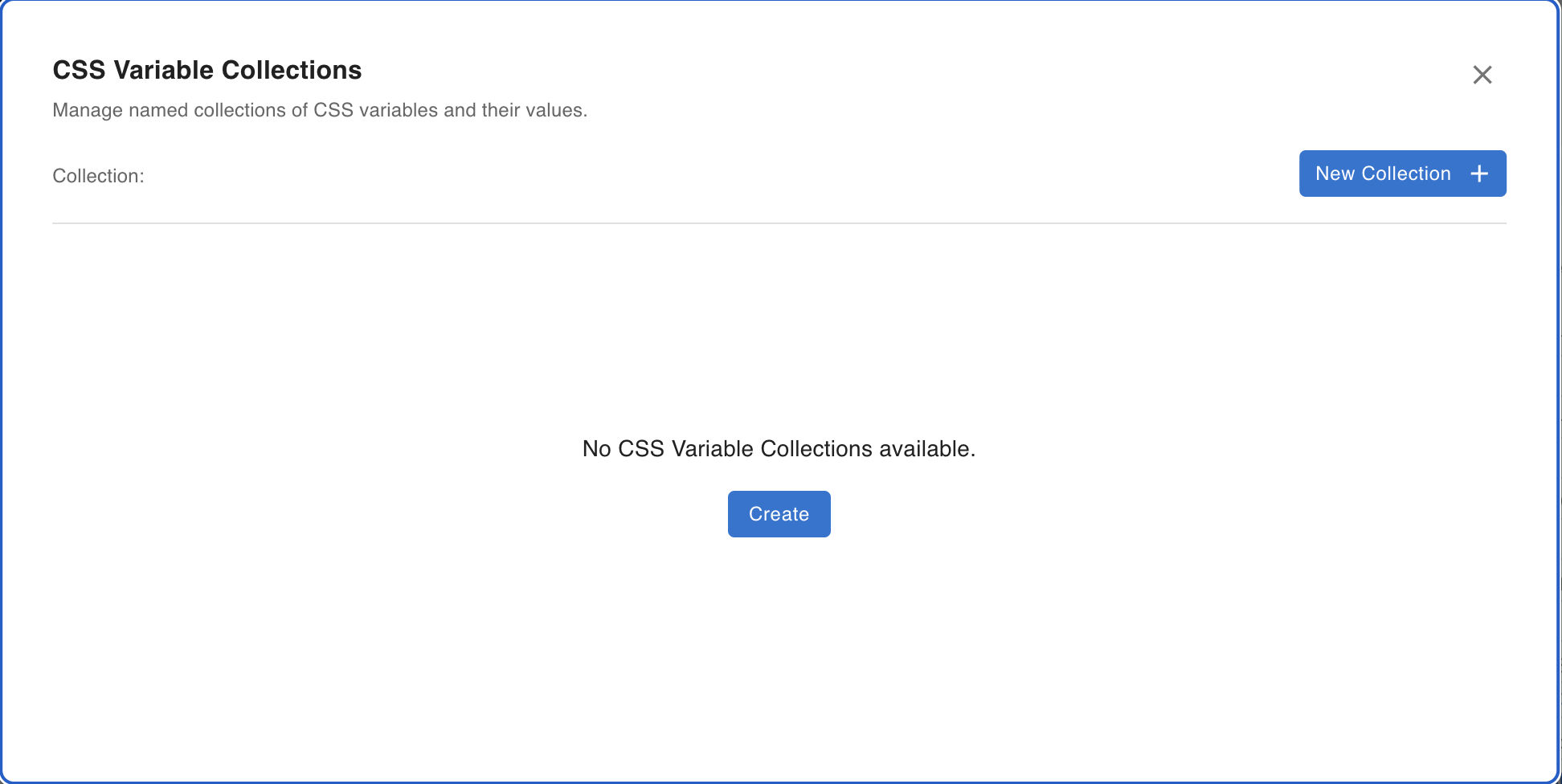
Task: Click the 'Collection:' label
Action: 98,176
